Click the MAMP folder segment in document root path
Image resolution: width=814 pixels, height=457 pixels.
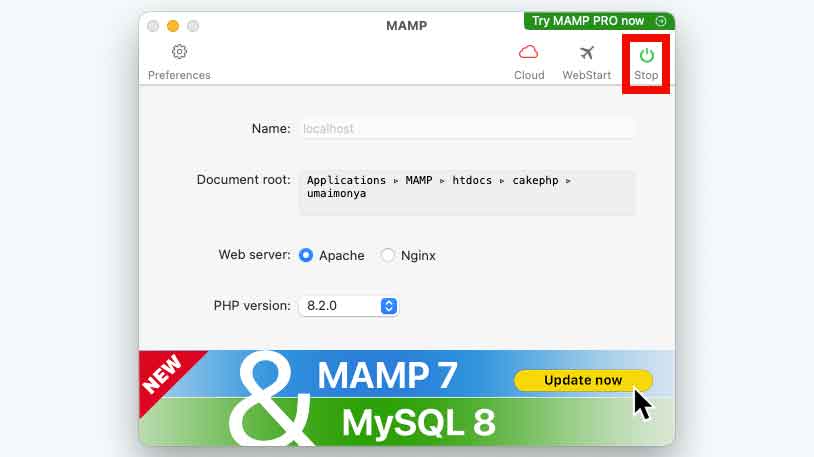click(x=419, y=180)
